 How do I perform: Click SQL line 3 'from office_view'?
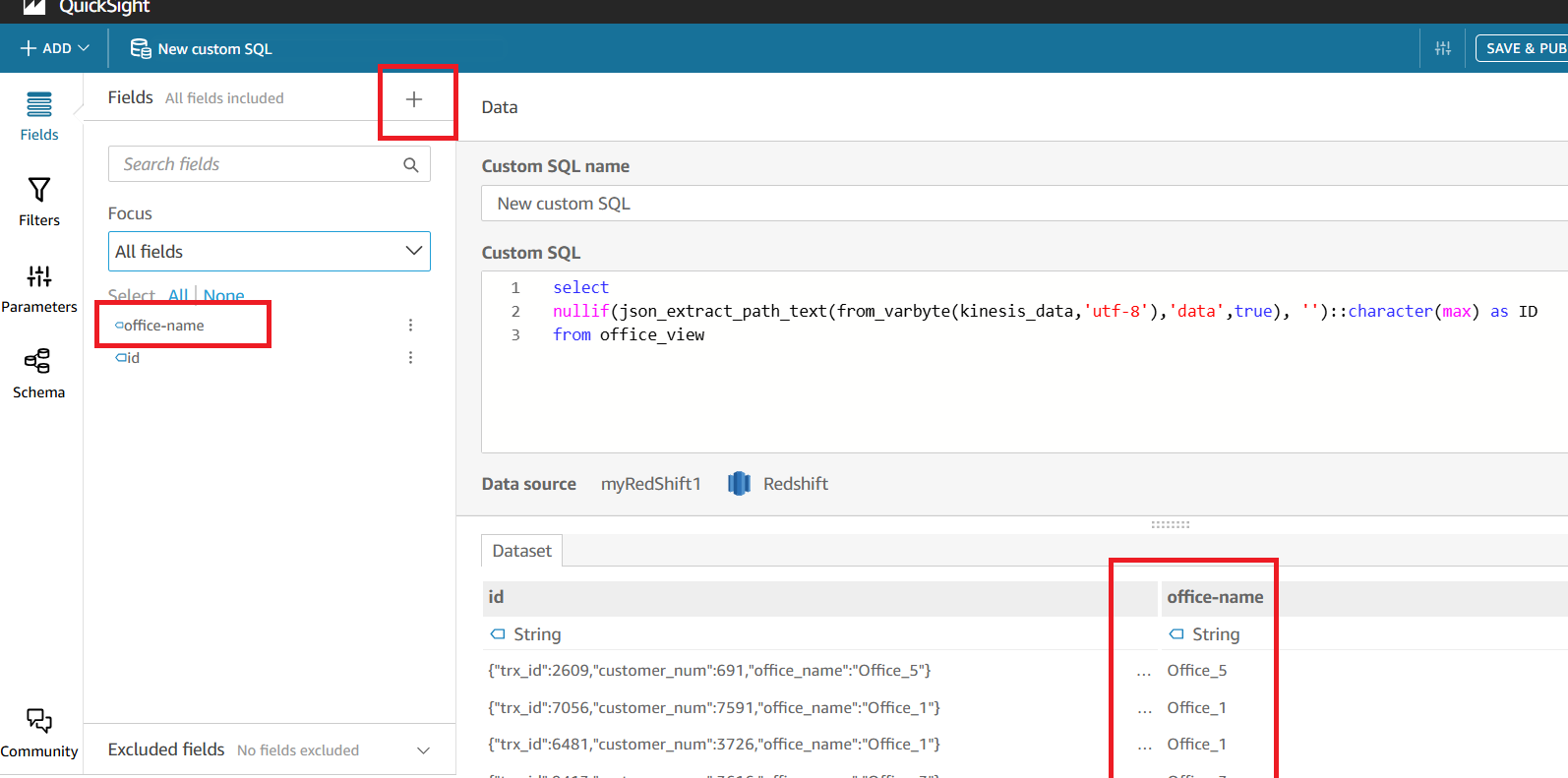pyautogui.click(x=629, y=334)
